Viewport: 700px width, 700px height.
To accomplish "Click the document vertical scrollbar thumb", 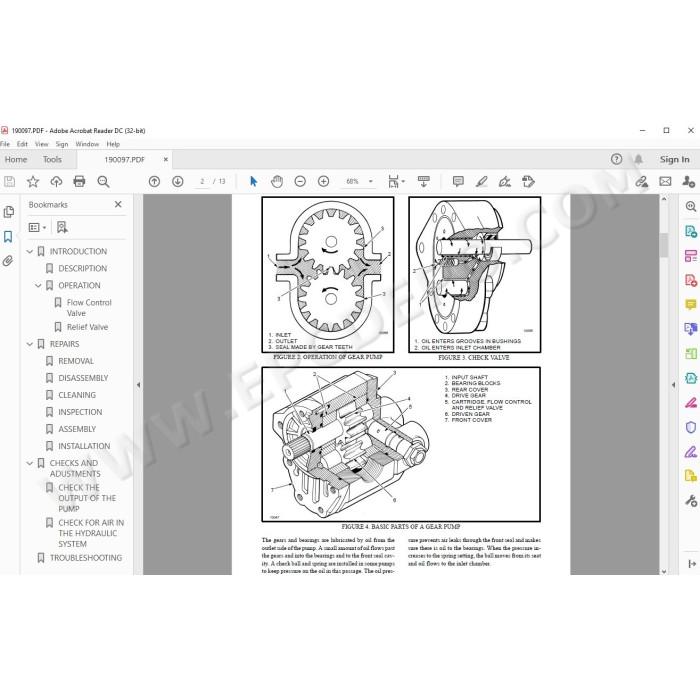I will tap(664, 245).
